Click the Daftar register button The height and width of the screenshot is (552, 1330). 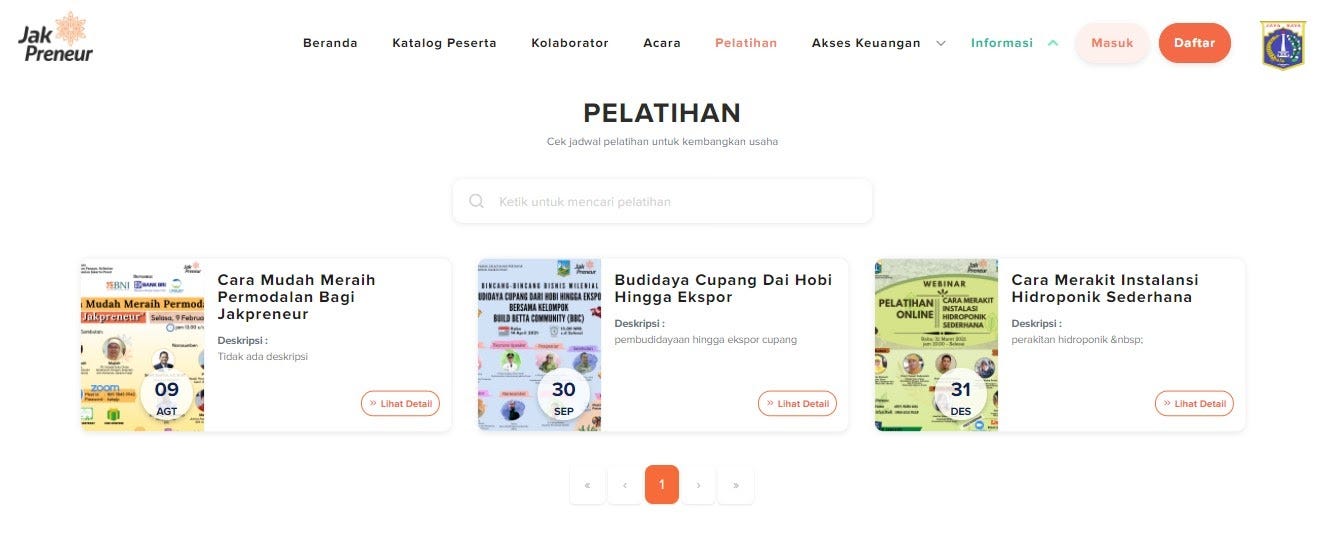point(1195,43)
